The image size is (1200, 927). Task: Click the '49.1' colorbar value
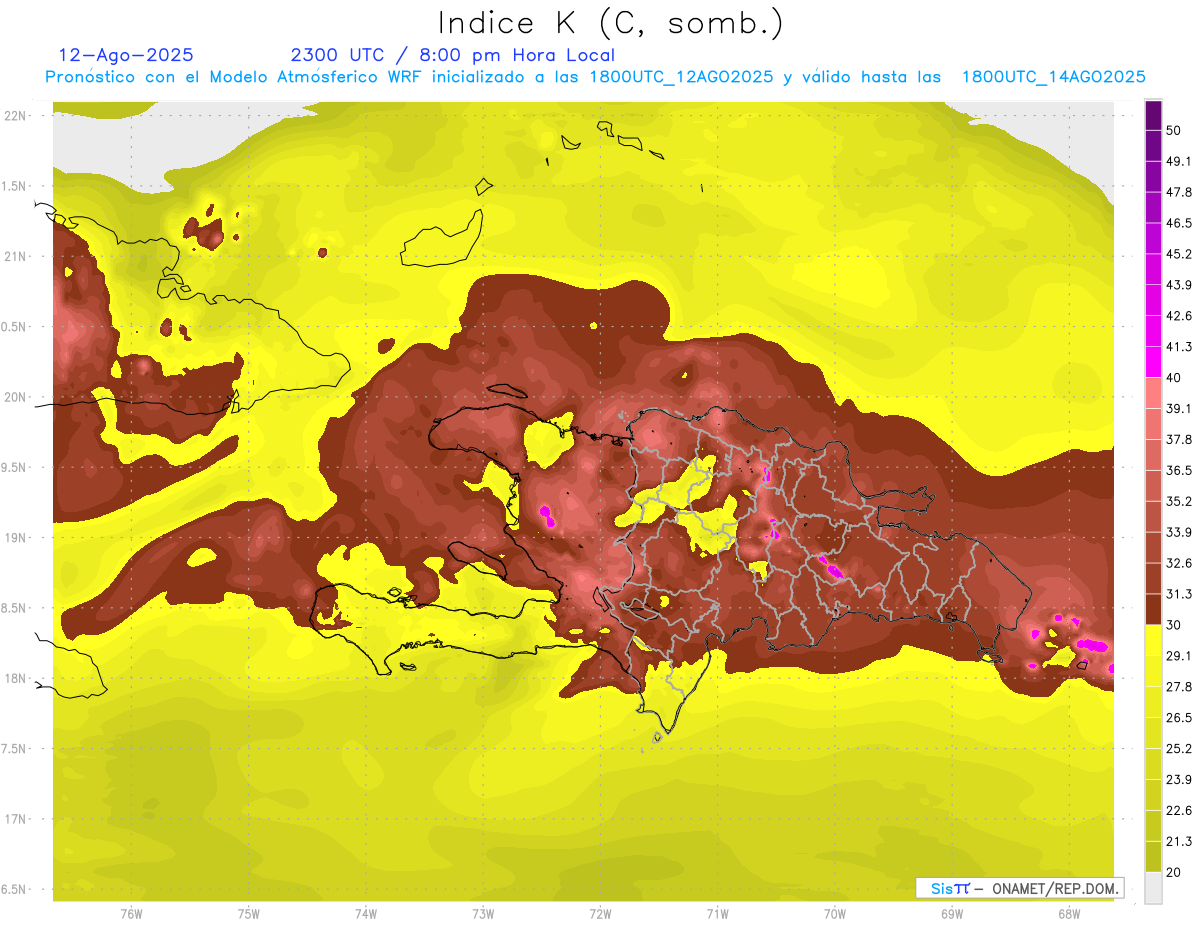(1179, 161)
